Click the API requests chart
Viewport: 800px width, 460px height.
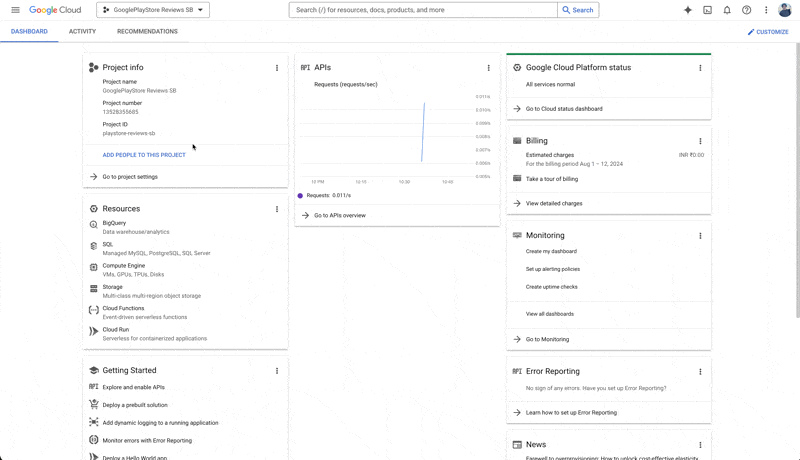395,136
